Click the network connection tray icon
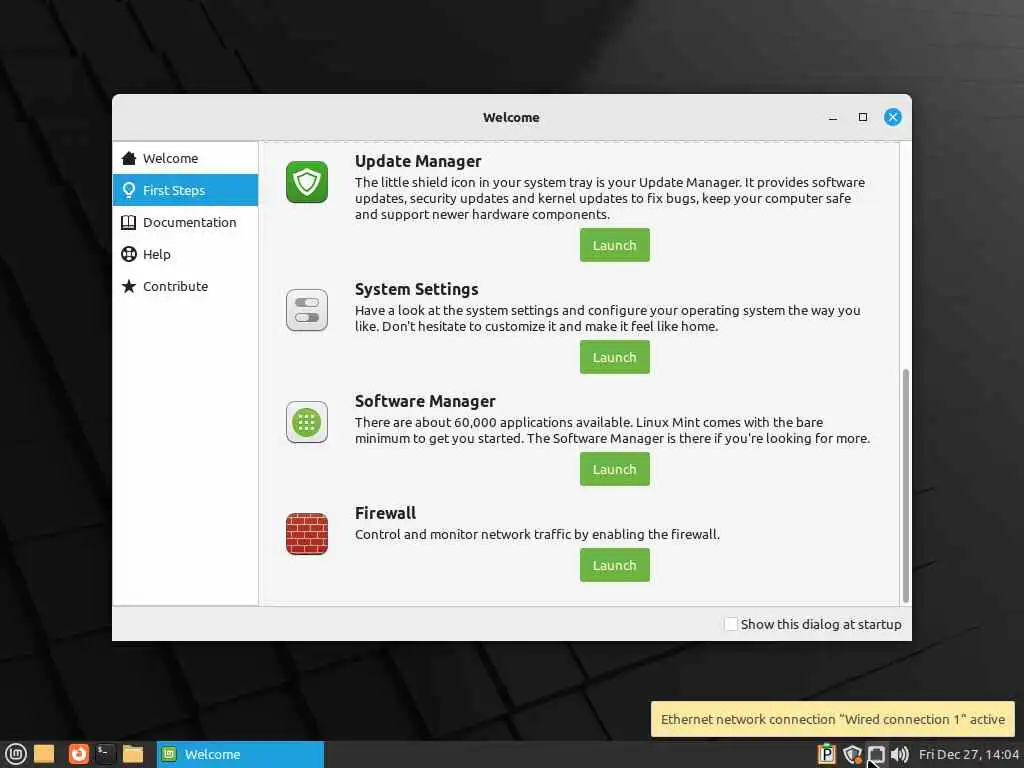Viewport: 1024px width, 768px height. [x=876, y=754]
